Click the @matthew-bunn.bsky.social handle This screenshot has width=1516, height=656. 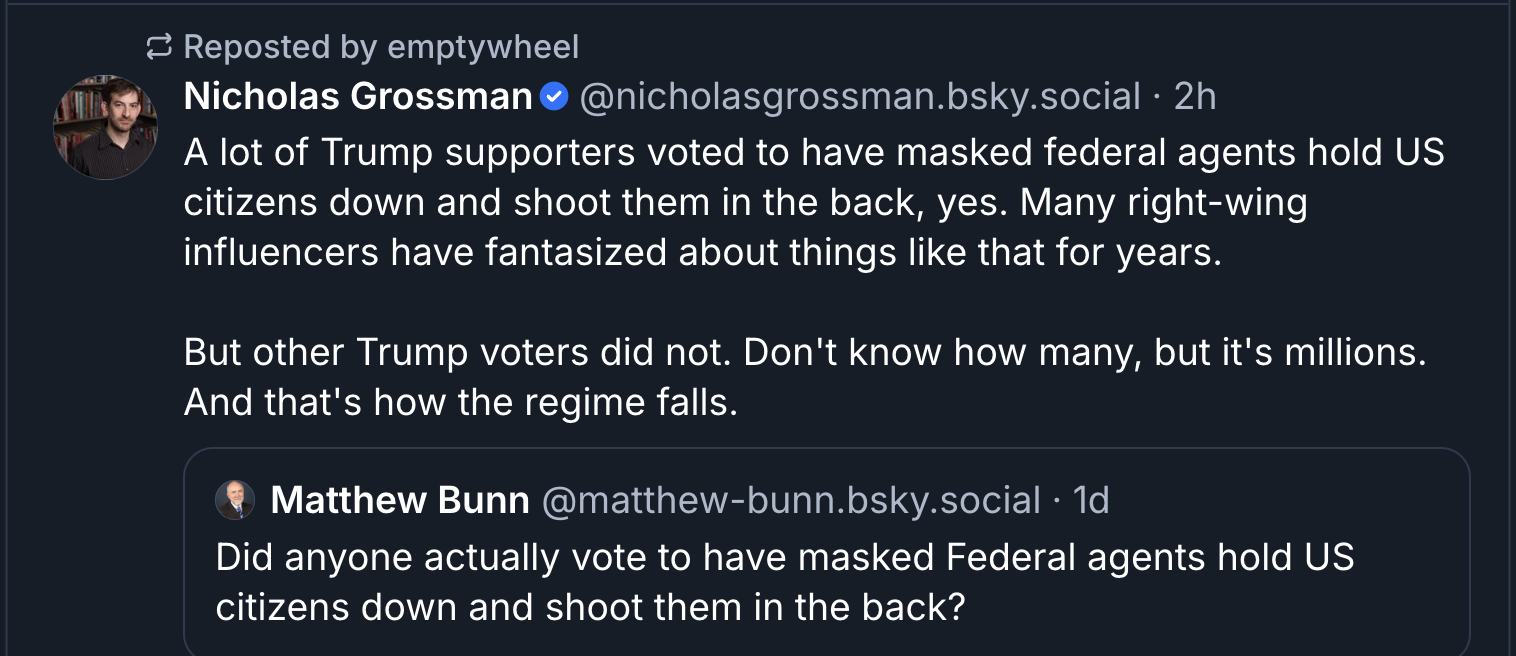coord(791,500)
